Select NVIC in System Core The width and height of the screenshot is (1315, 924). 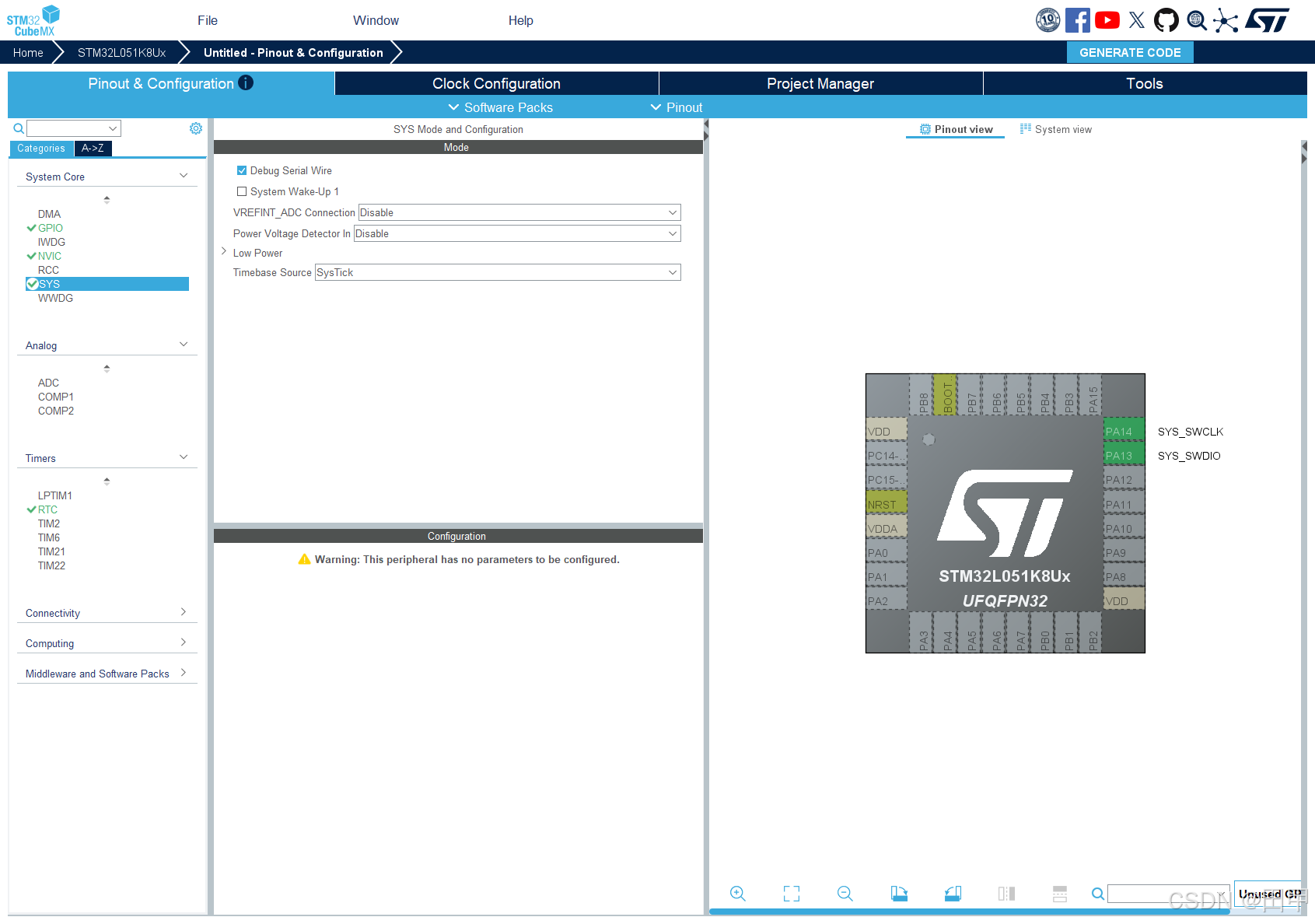pyautogui.click(x=50, y=256)
